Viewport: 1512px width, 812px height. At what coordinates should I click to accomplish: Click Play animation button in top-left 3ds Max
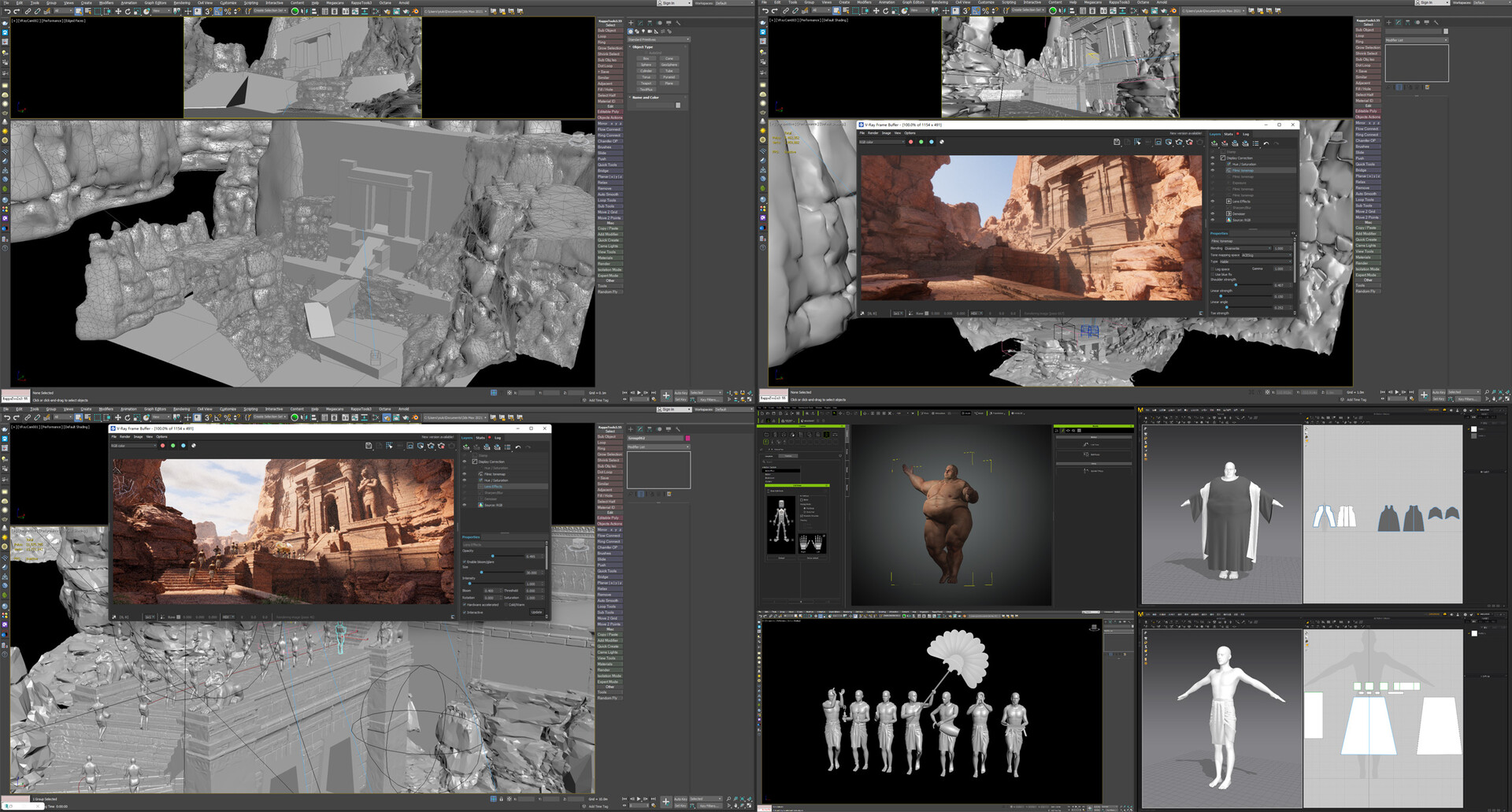pyautogui.click(x=639, y=392)
